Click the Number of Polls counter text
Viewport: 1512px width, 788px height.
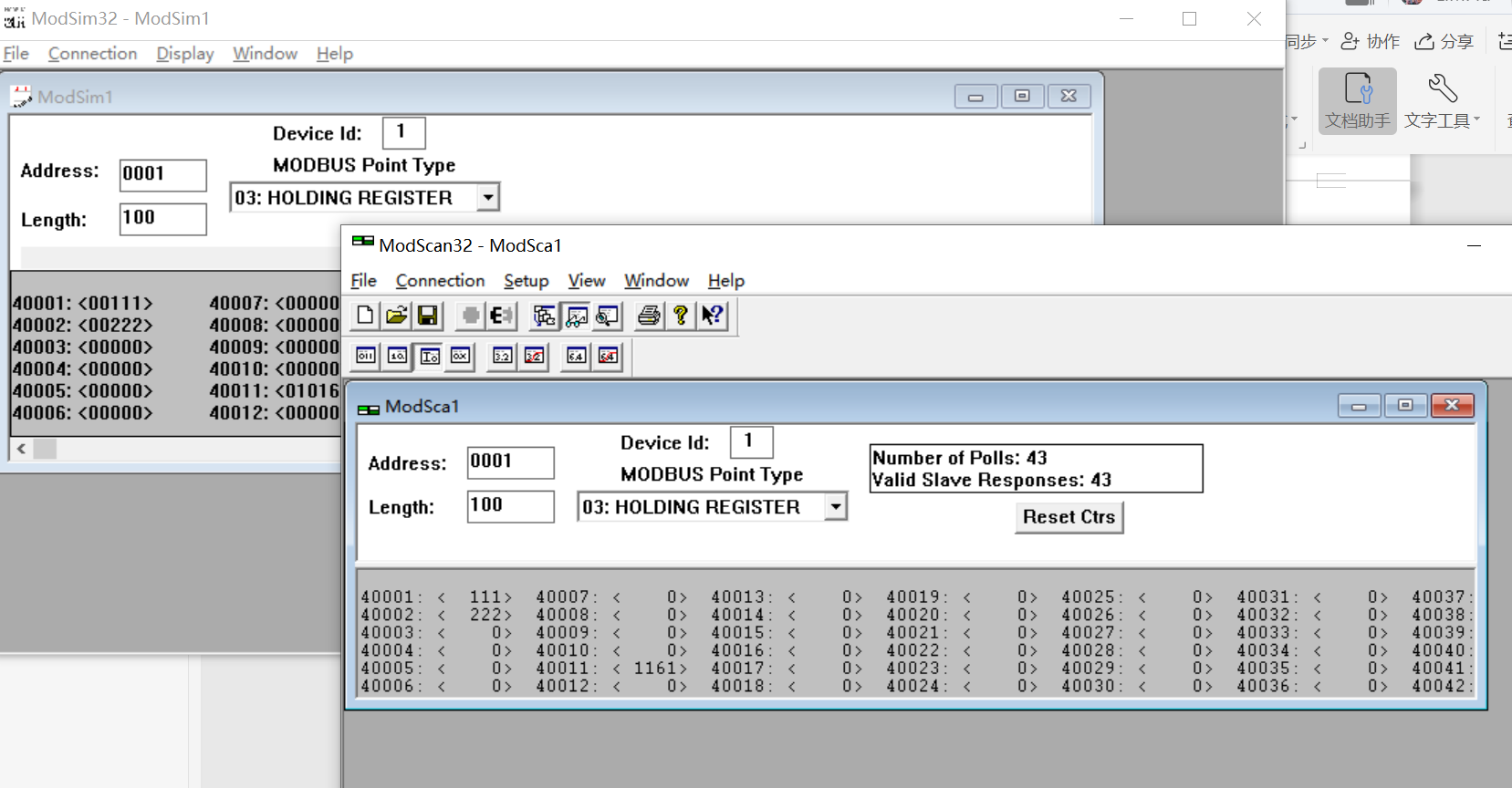pyautogui.click(x=960, y=458)
